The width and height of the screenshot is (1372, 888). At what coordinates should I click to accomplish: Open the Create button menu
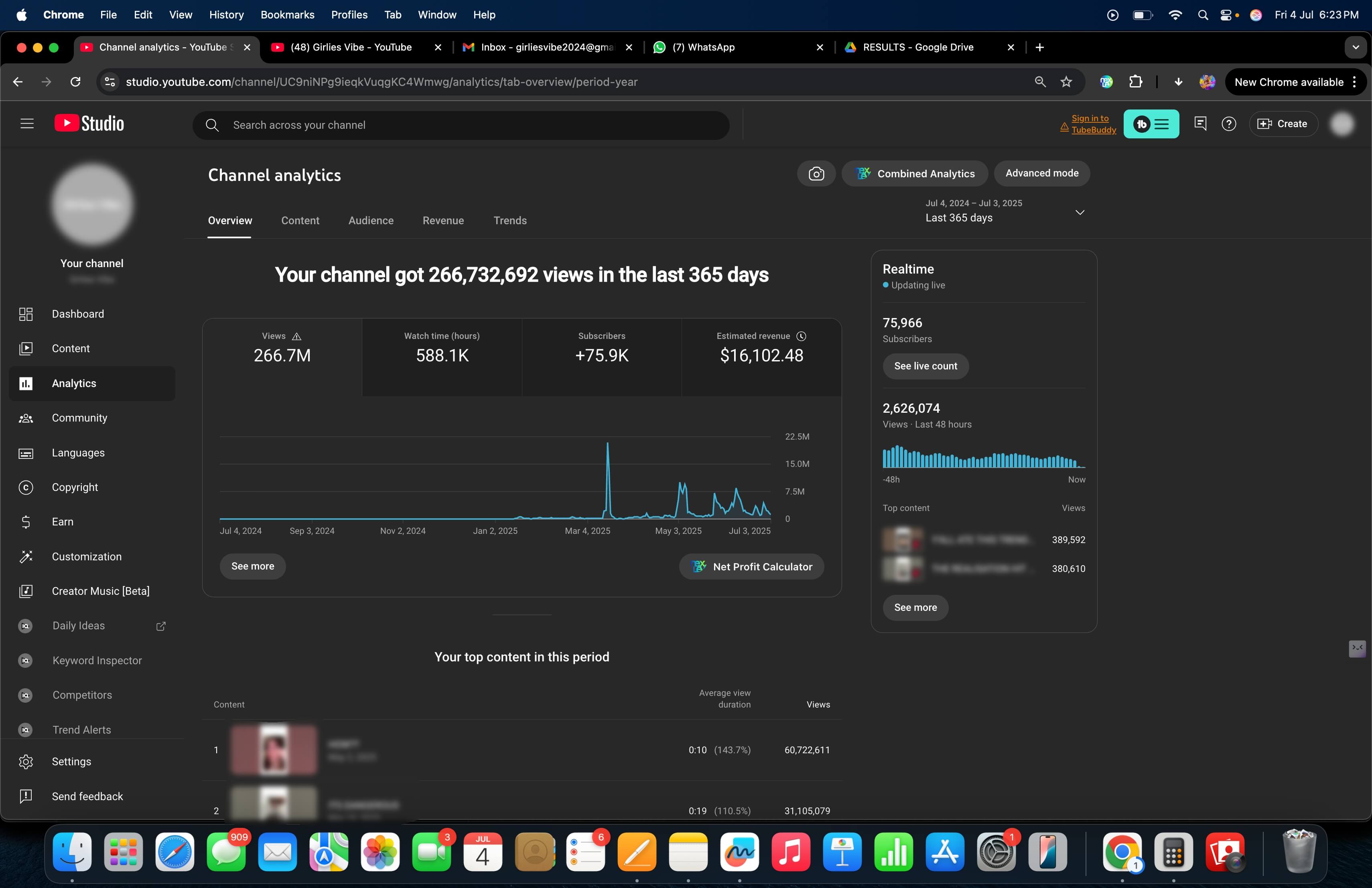point(1283,124)
